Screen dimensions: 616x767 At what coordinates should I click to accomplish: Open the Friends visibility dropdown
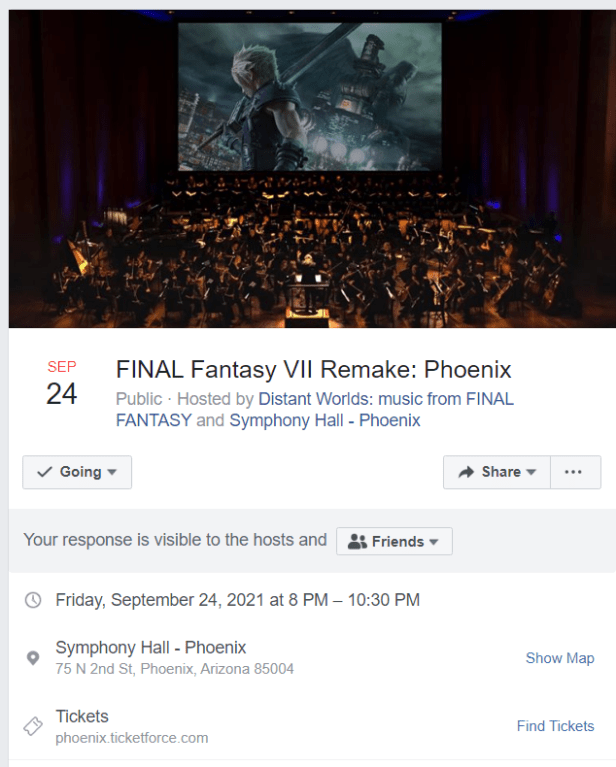tap(395, 541)
